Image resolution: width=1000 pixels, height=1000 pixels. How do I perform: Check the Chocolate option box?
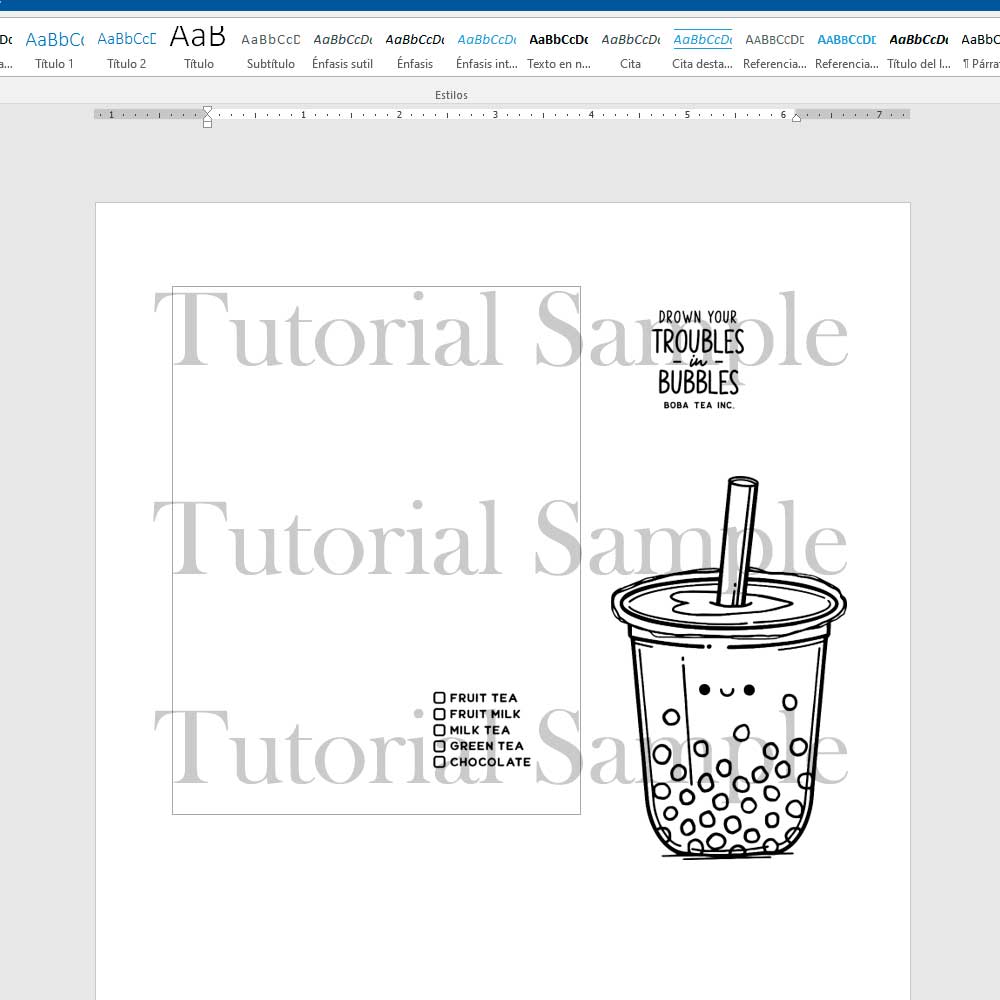(x=439, y=762)
